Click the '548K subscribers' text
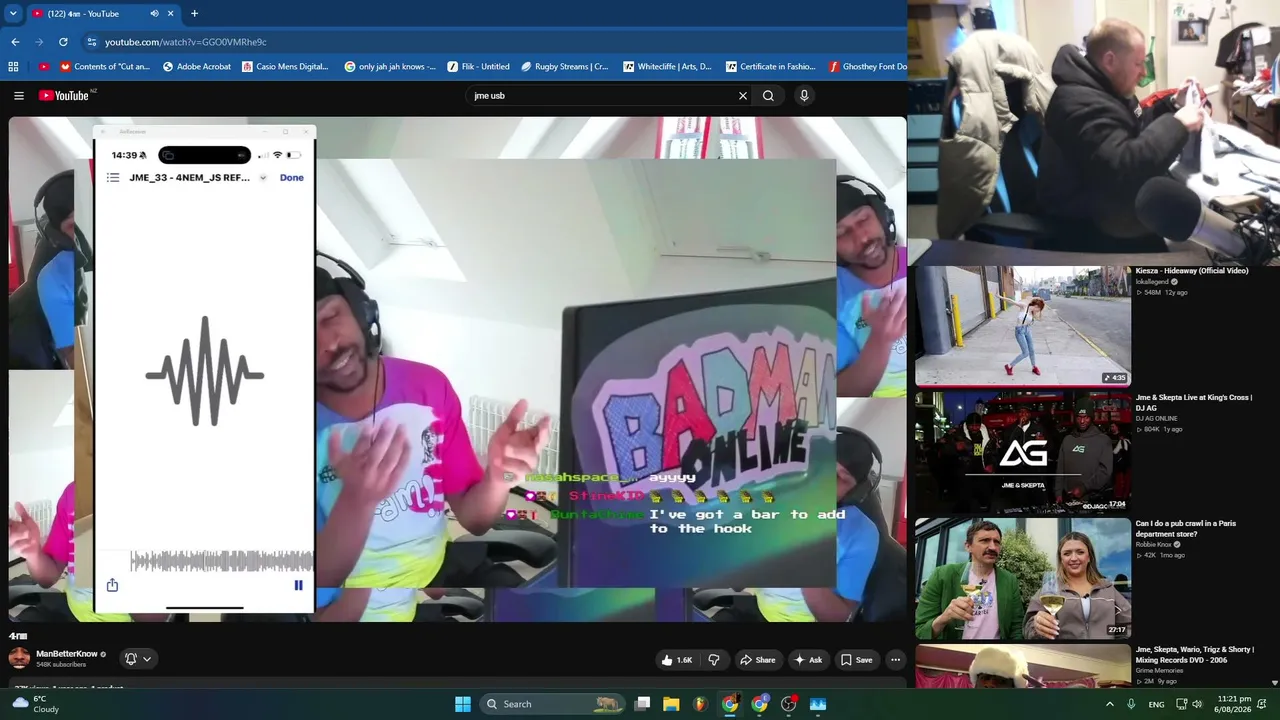This screenshot has width=1280, height=720. point(61,665)
